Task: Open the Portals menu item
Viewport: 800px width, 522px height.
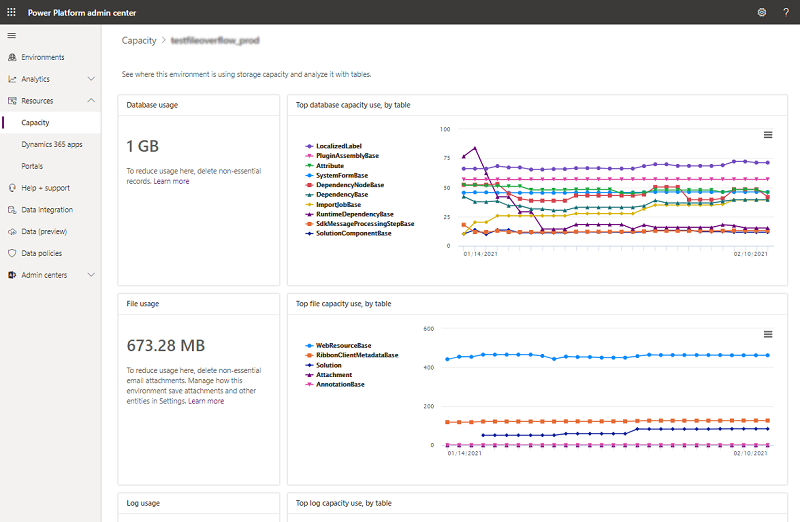Action: coord(32,166)
